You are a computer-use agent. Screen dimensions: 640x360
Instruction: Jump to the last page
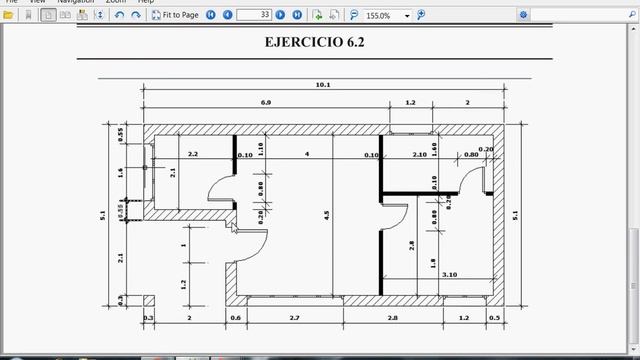coord(297,15)
